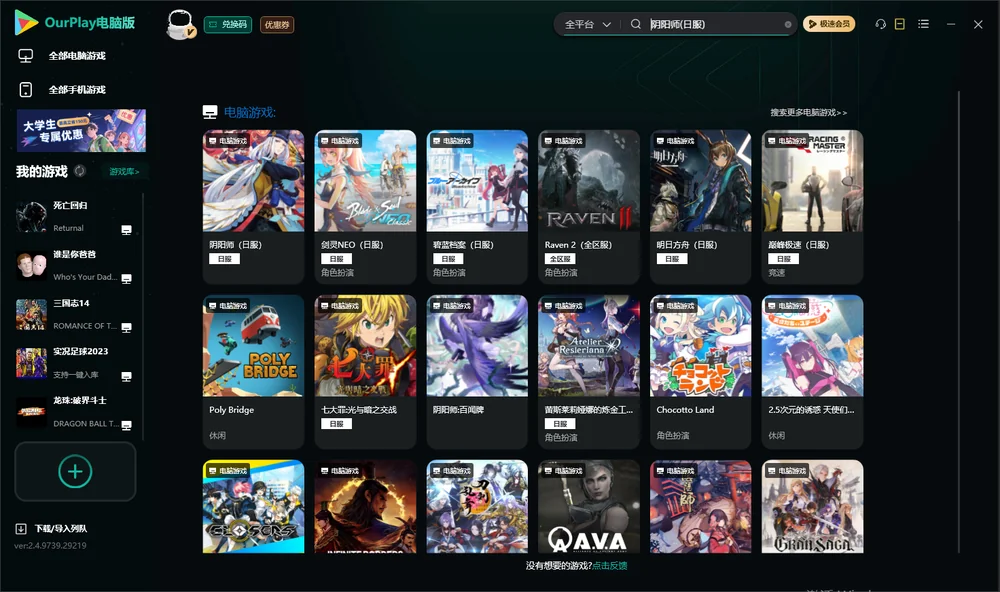Clear the search field text
1000x592 pixels.
(788, 24)
